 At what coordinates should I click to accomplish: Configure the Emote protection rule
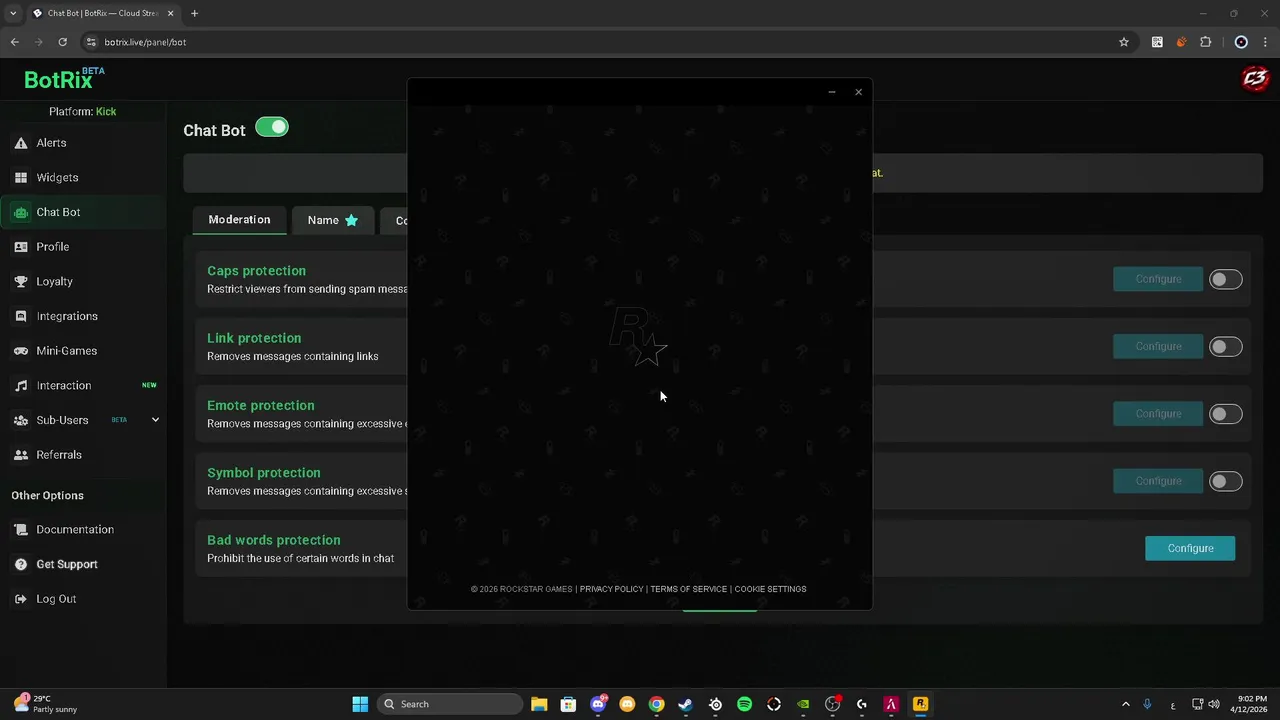(x=1158, y=413)
